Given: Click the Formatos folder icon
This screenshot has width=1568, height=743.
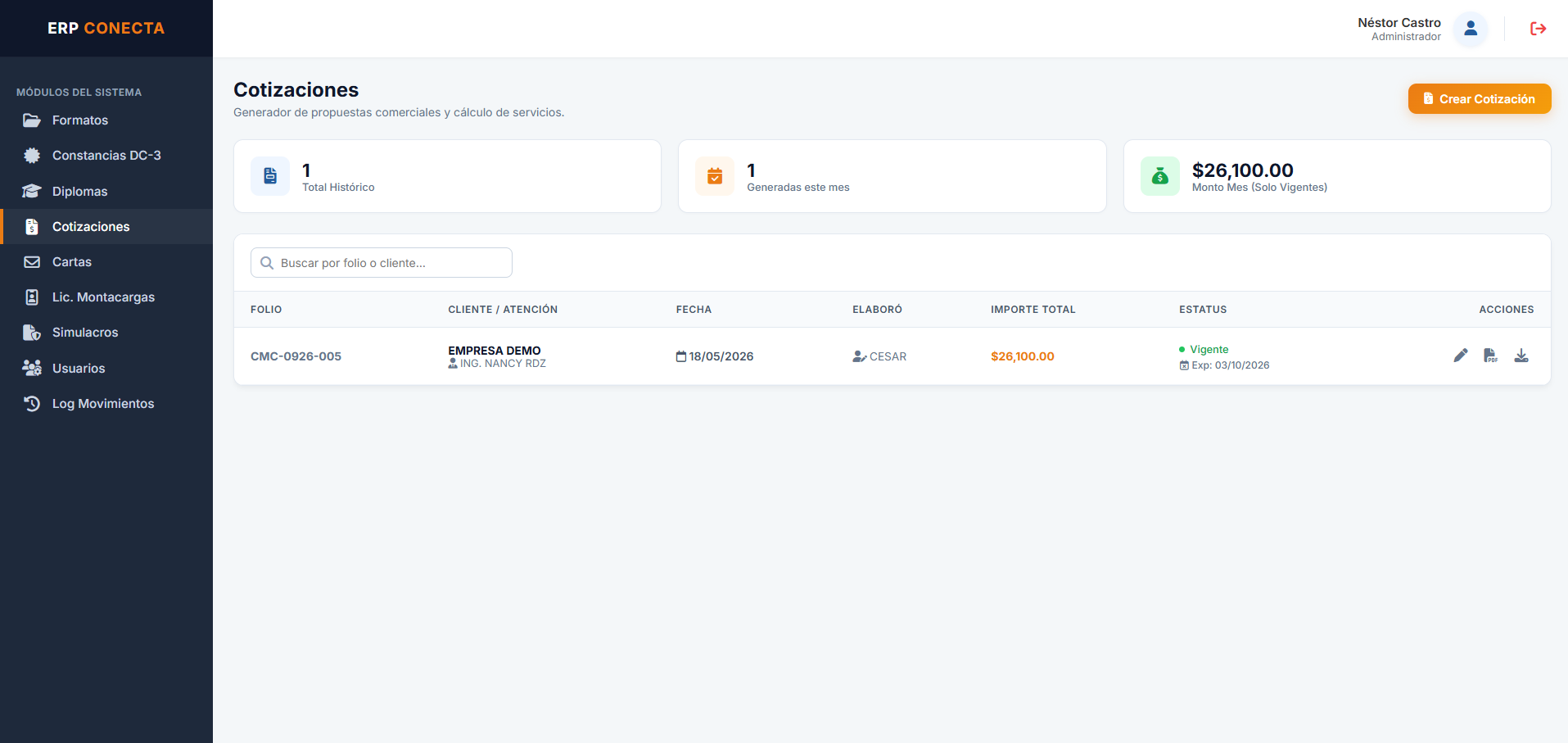Looking at the screenshot, I should [32, 120].
